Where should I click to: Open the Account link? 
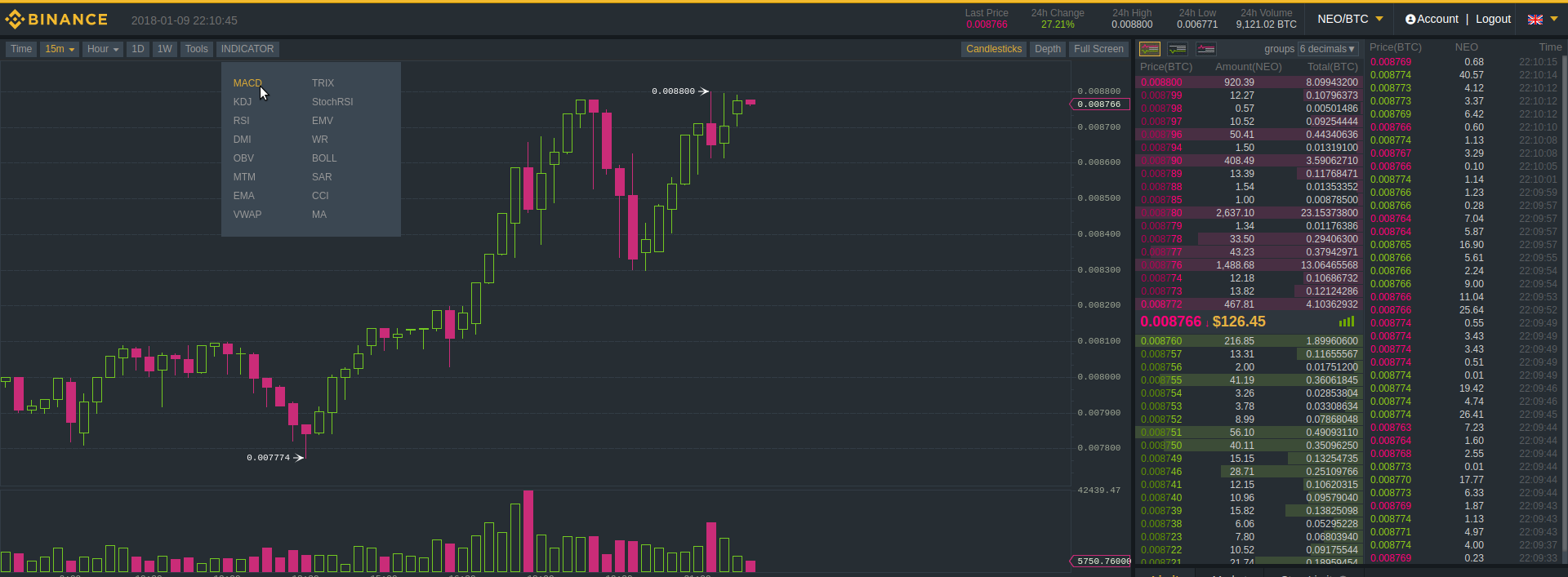coord(1437,19)
